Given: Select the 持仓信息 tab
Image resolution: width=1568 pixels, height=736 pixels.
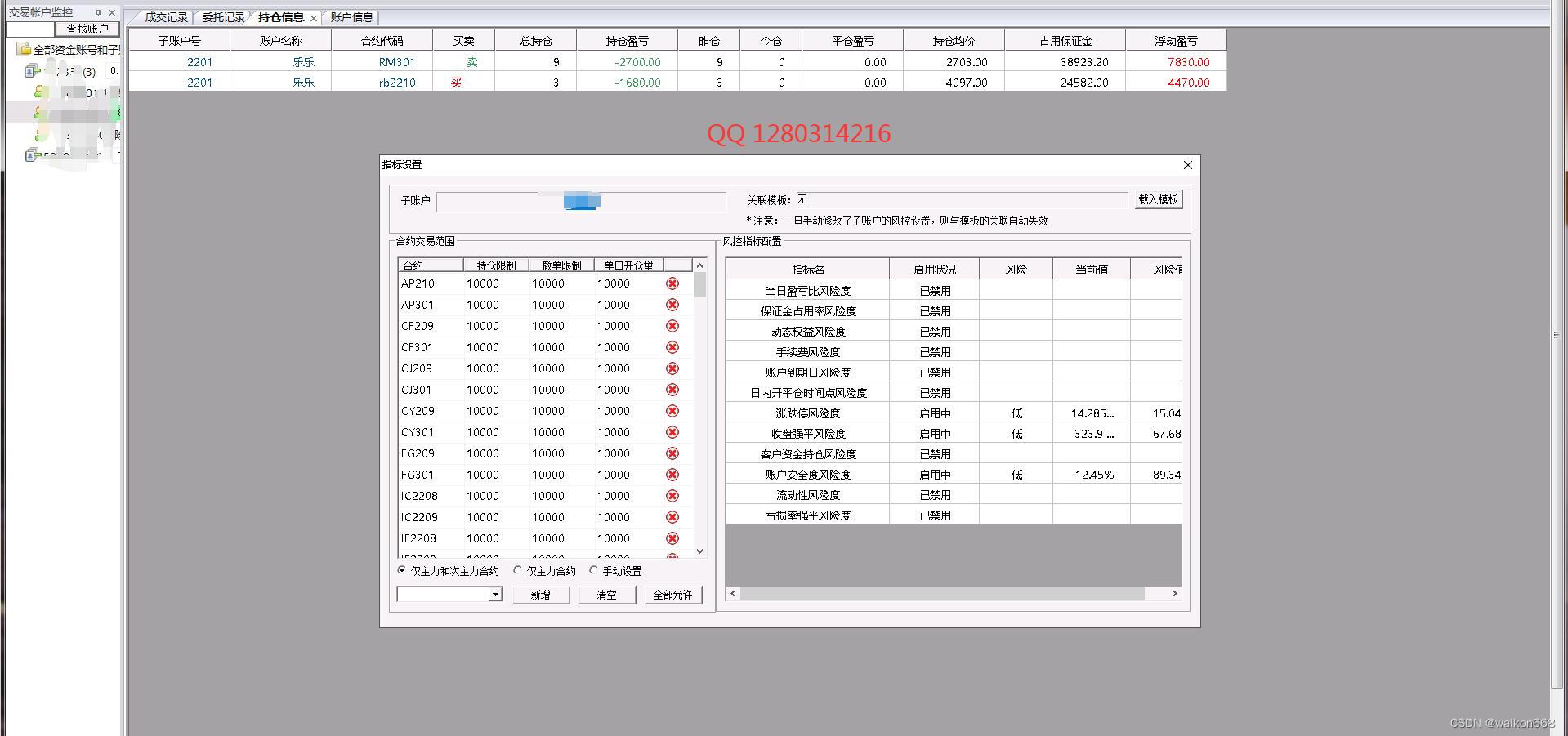Looking at the screenshot, I should (x=281, y=17).
